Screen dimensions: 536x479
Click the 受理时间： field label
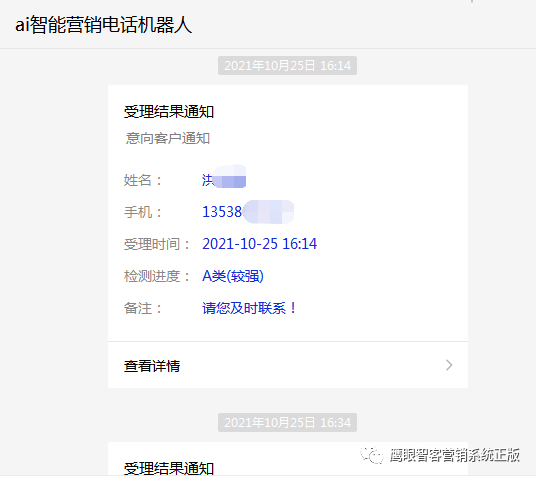click(x=157, y=244)
